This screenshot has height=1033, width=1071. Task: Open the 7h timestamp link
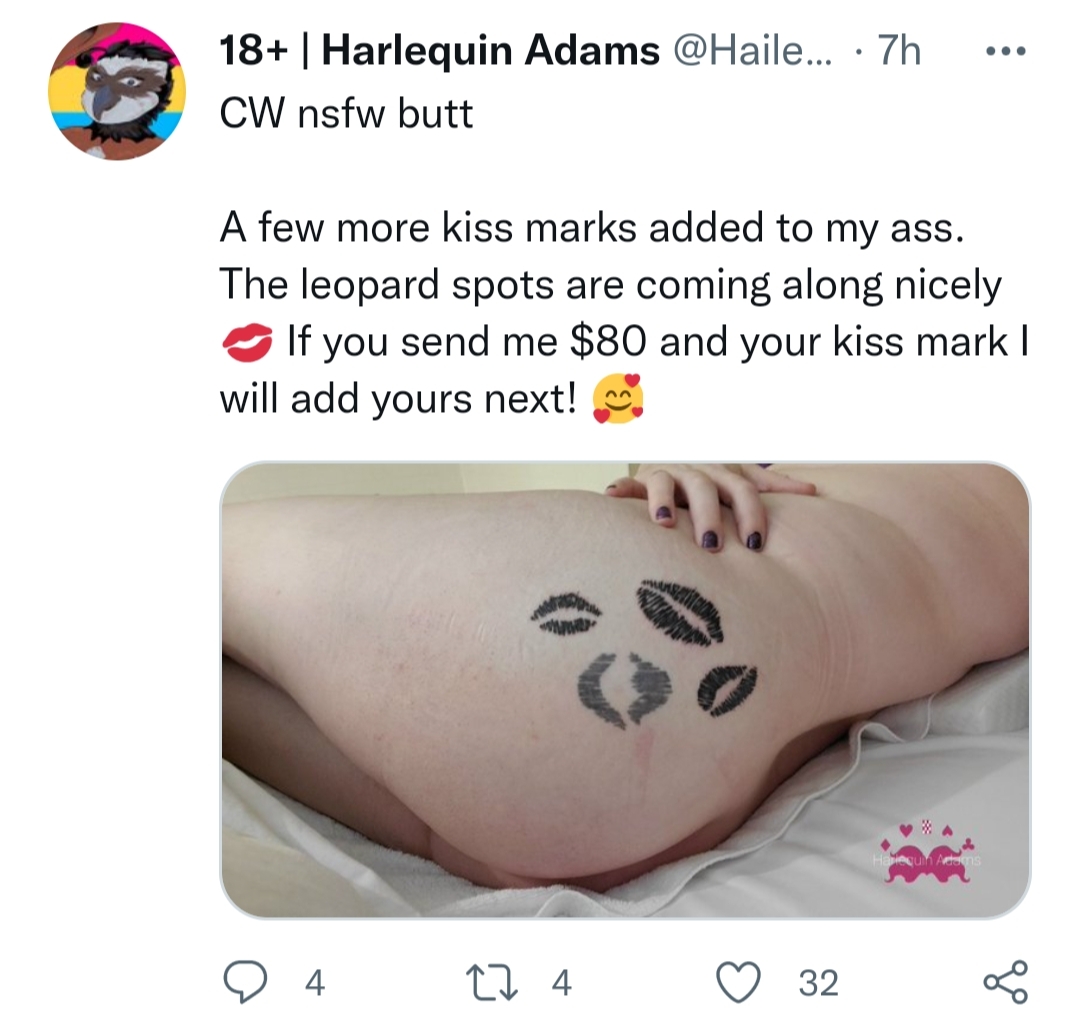coord(899,51)
